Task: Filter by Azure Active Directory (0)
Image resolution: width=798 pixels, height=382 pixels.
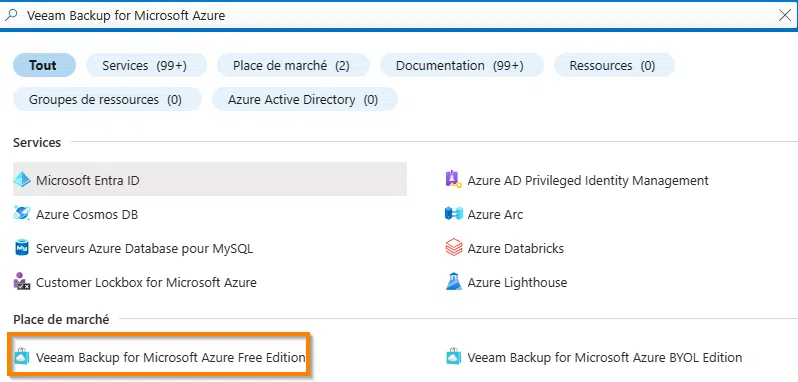Action: (305, 99)
